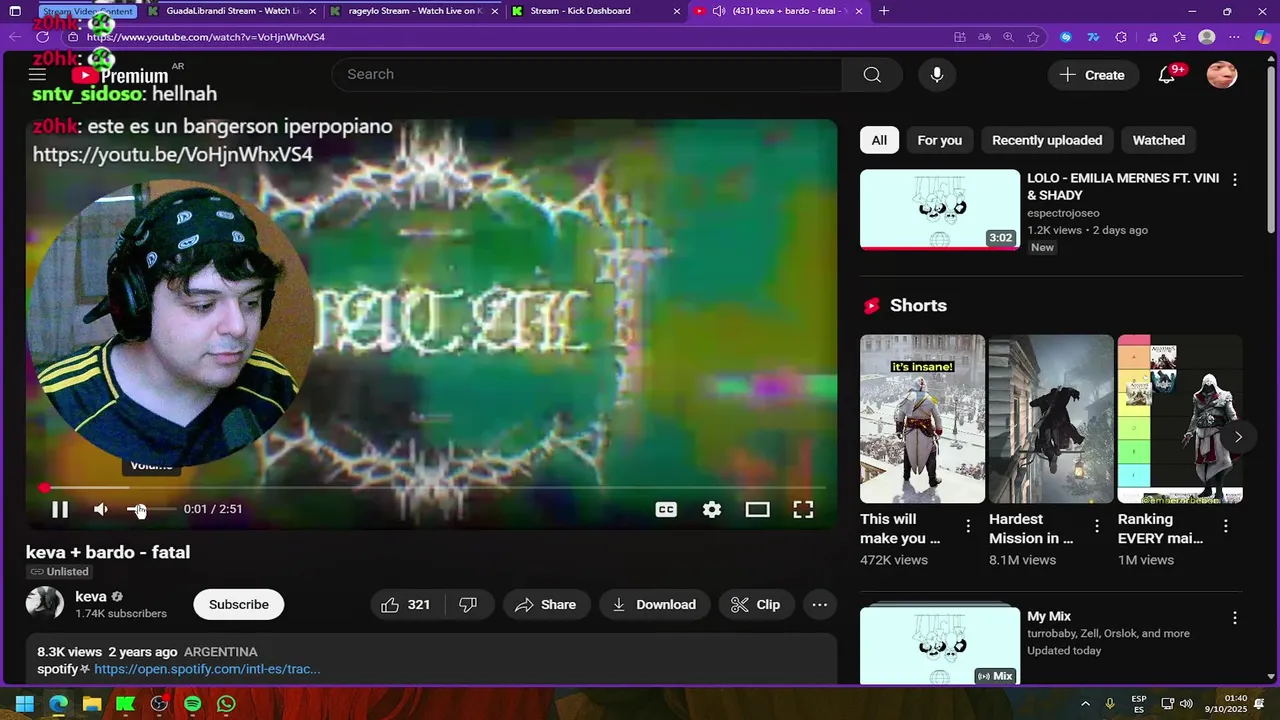Image resolution: width=1280 pixels, height=720 pixels.
Task: Open the keva channel name link
Action: [x=91, y=596]
